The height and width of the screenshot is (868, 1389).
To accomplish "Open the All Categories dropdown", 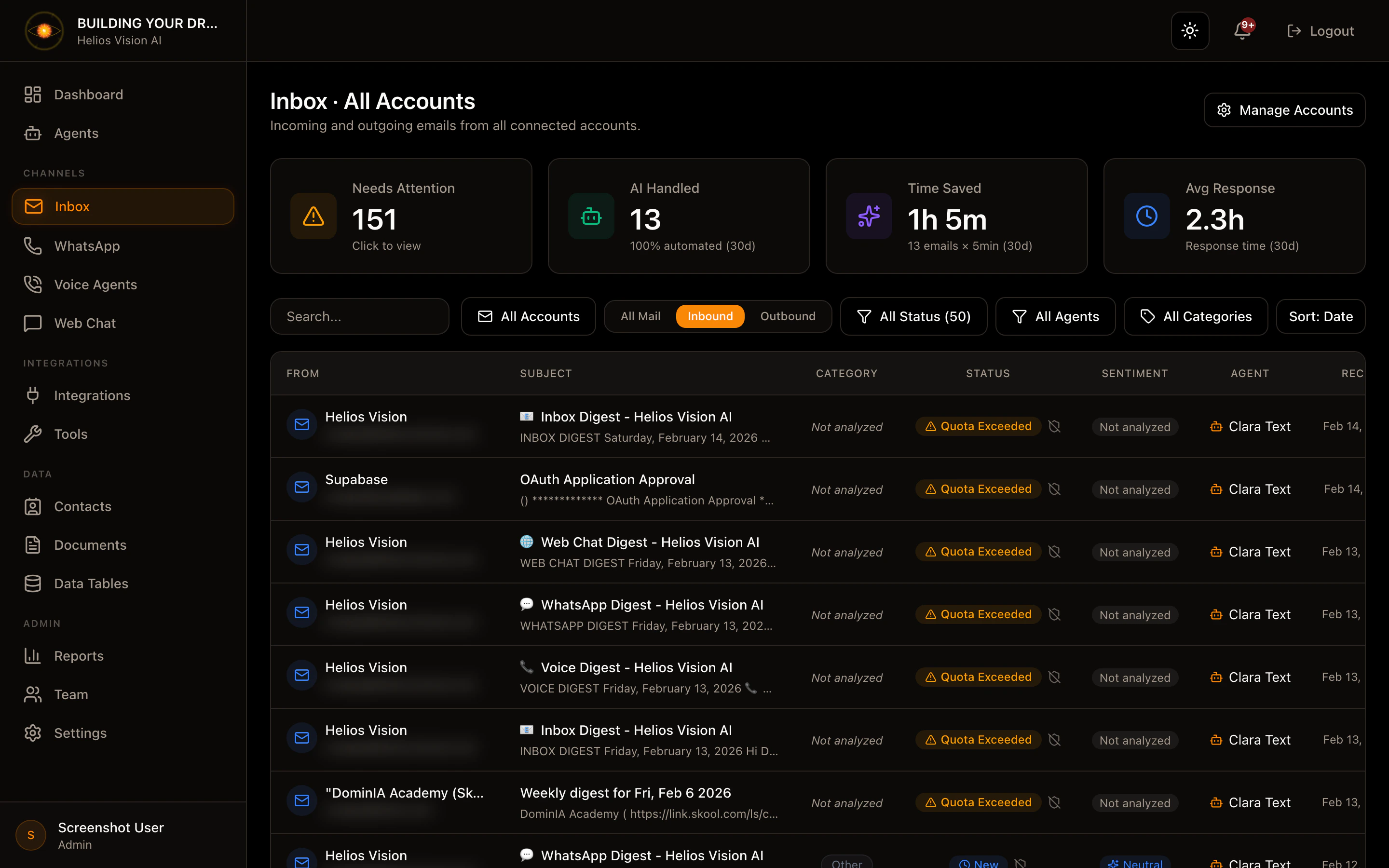I will pos(1195,316).
